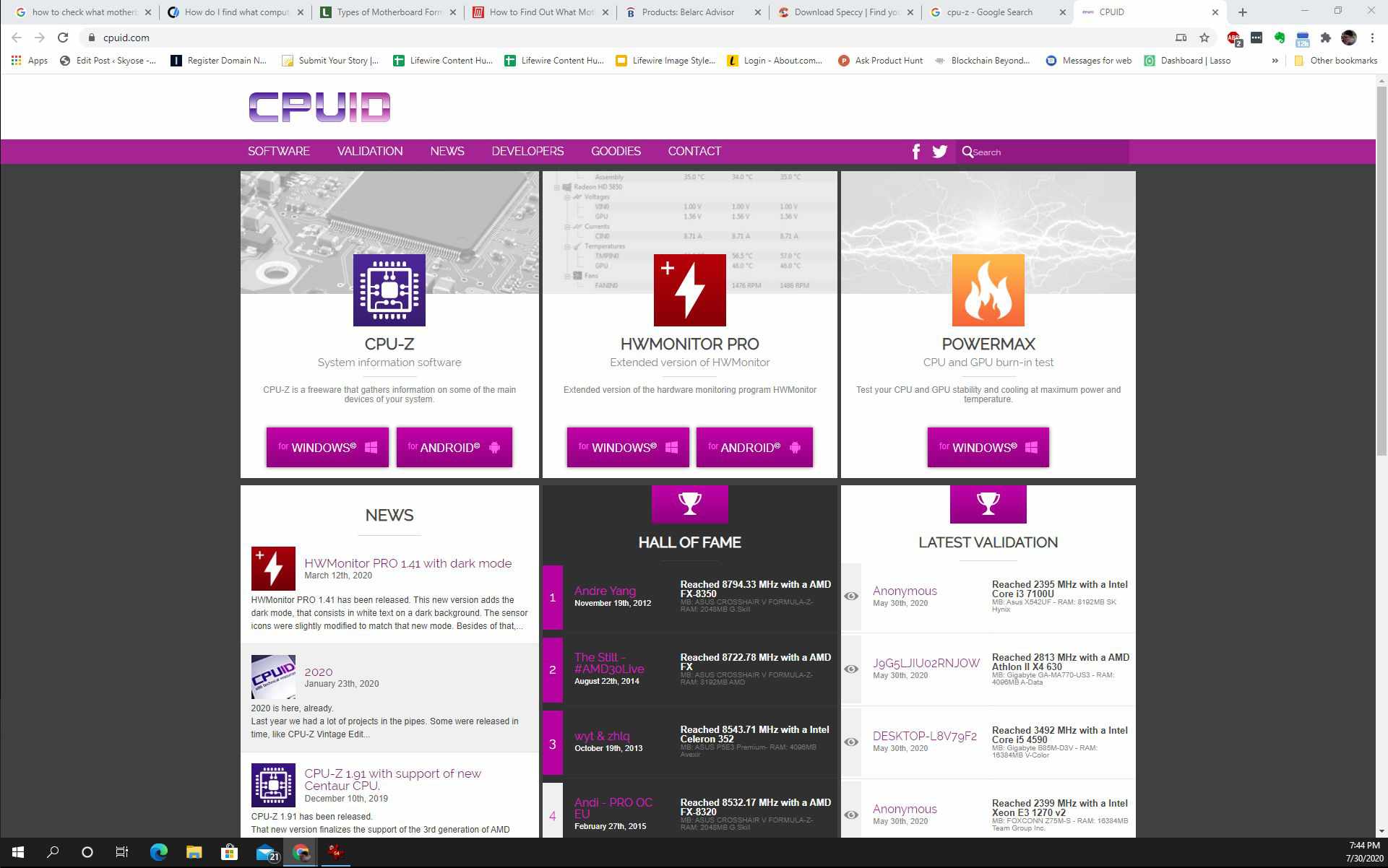View J9G5LJIU02RNJOW validation eye icon
This screenshot has height=868, width=1388.
coord(851,669)
